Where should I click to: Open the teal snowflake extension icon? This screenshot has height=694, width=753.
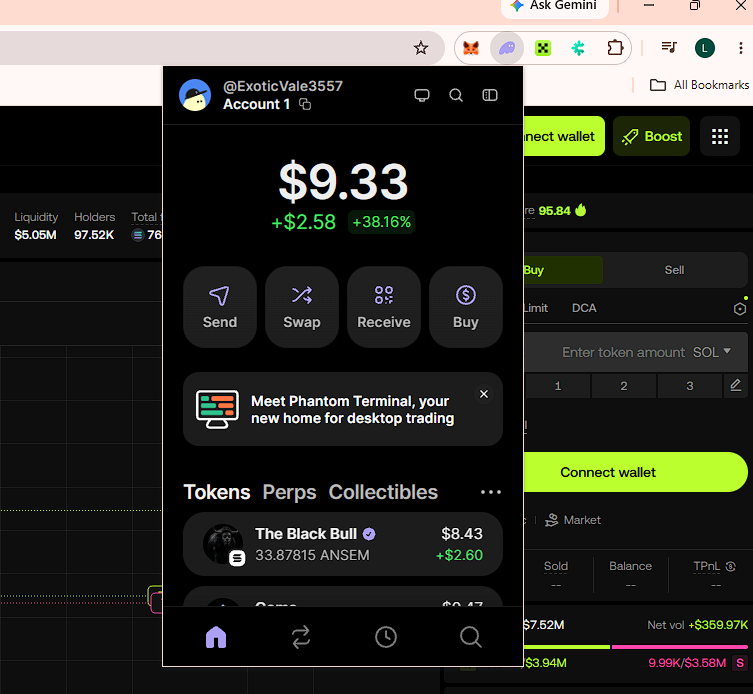coord(578,48)
